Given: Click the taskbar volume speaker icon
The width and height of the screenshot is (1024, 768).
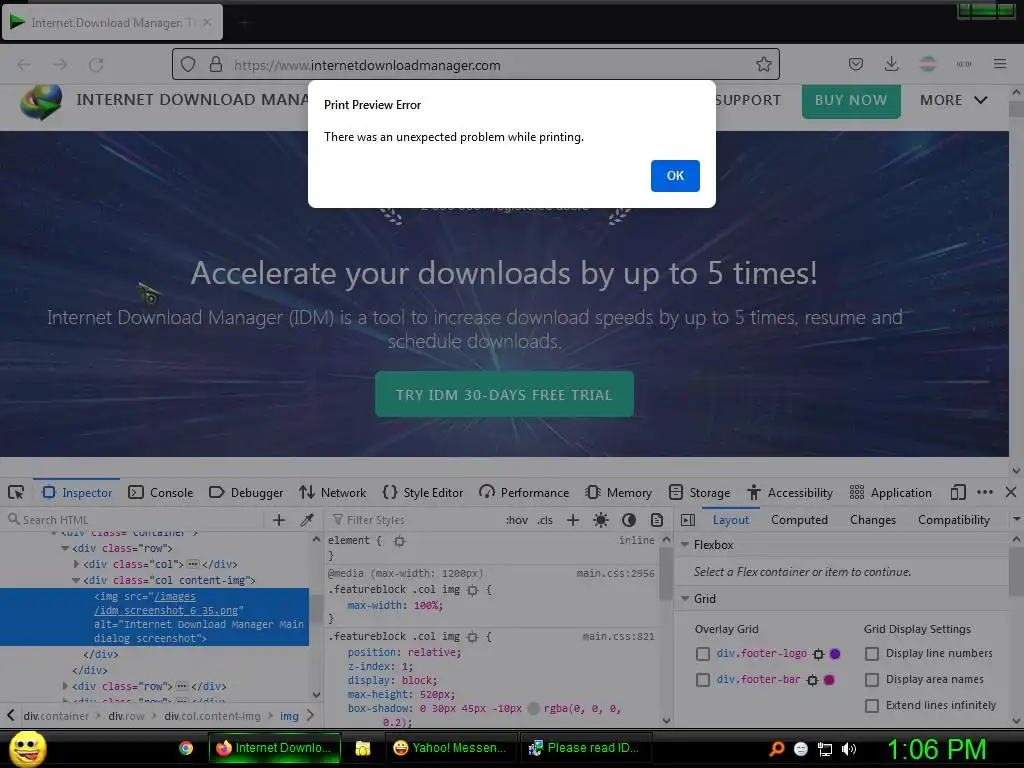Looking at the screenshot, I should pos(849,748).
